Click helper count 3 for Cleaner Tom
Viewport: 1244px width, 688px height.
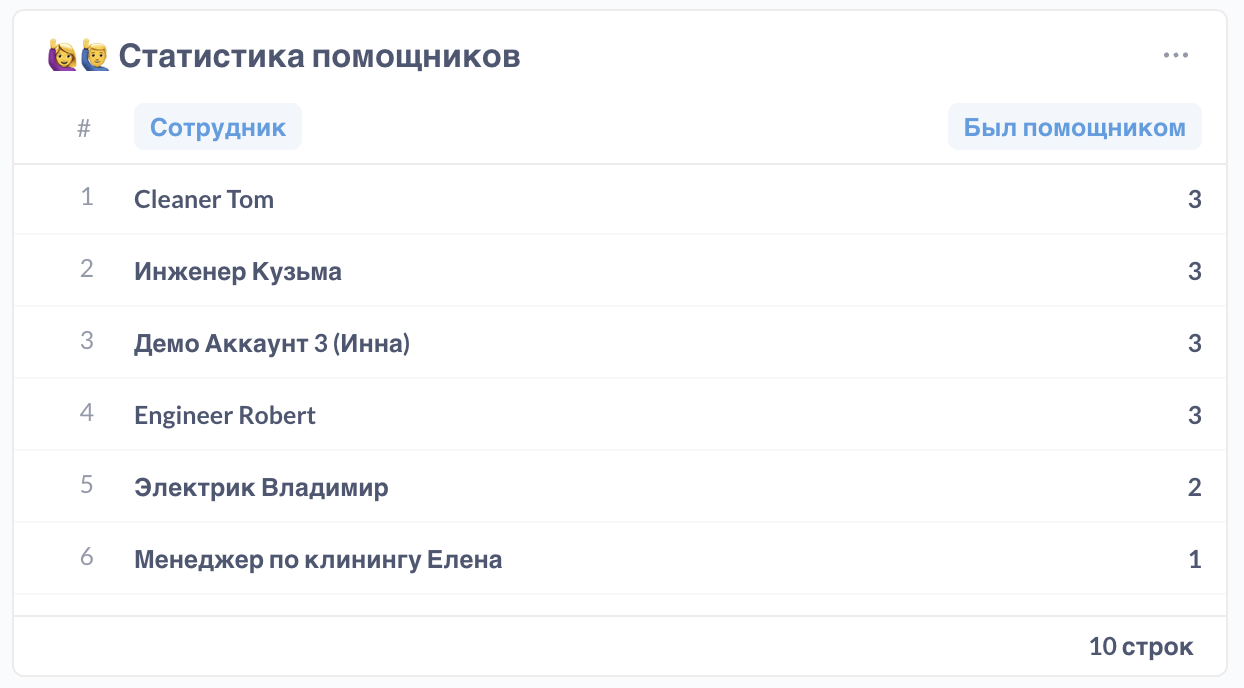1194,199
